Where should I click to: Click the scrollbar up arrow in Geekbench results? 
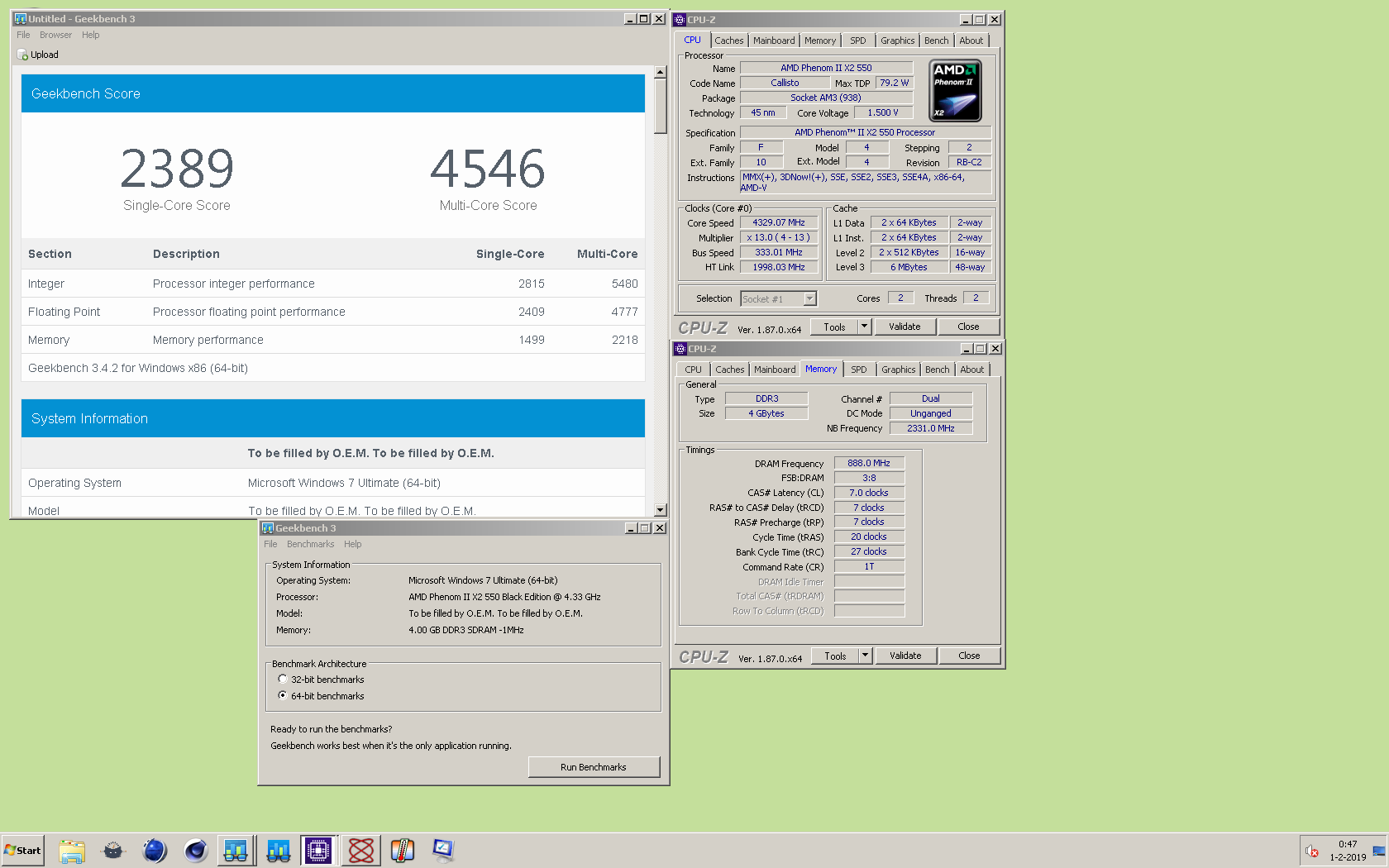click(660, 72)
